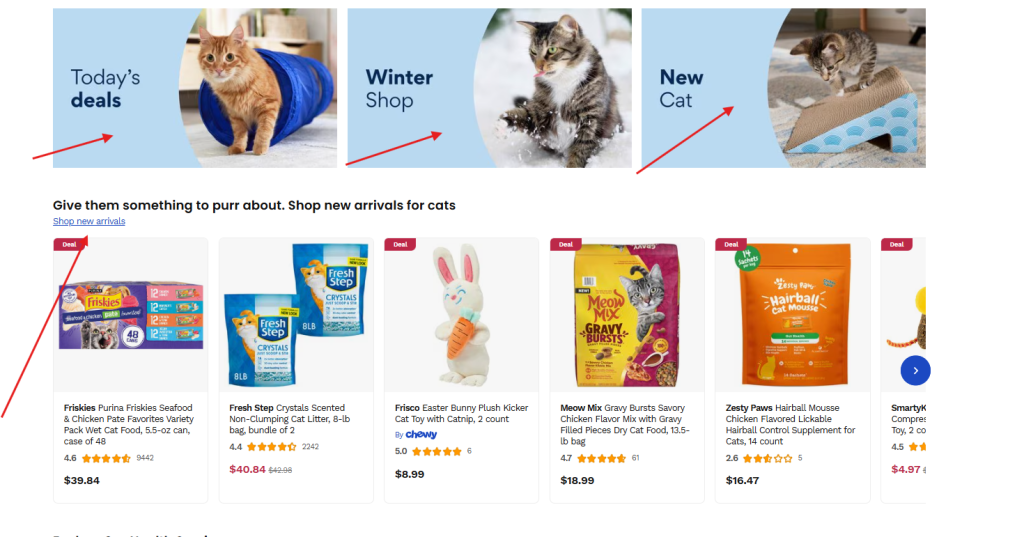Image resolution: width=1024 pixels, height=537 pixels.
Task: Open Fresh Step Crystals Scented litter title
Action: (x=291, y=419)
